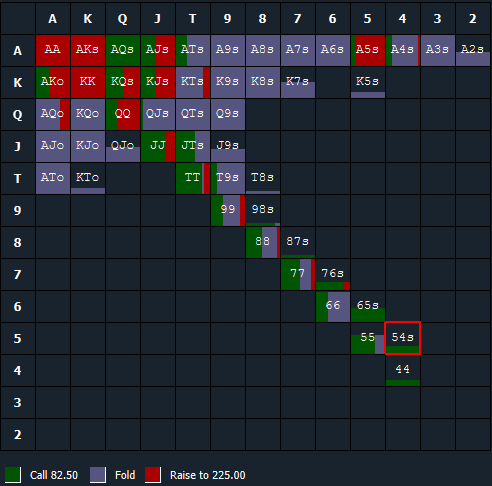Image resolution: width=492 pixels, height=486 pixels.
Task: Select the AKs hand cell
Action: 88,50
